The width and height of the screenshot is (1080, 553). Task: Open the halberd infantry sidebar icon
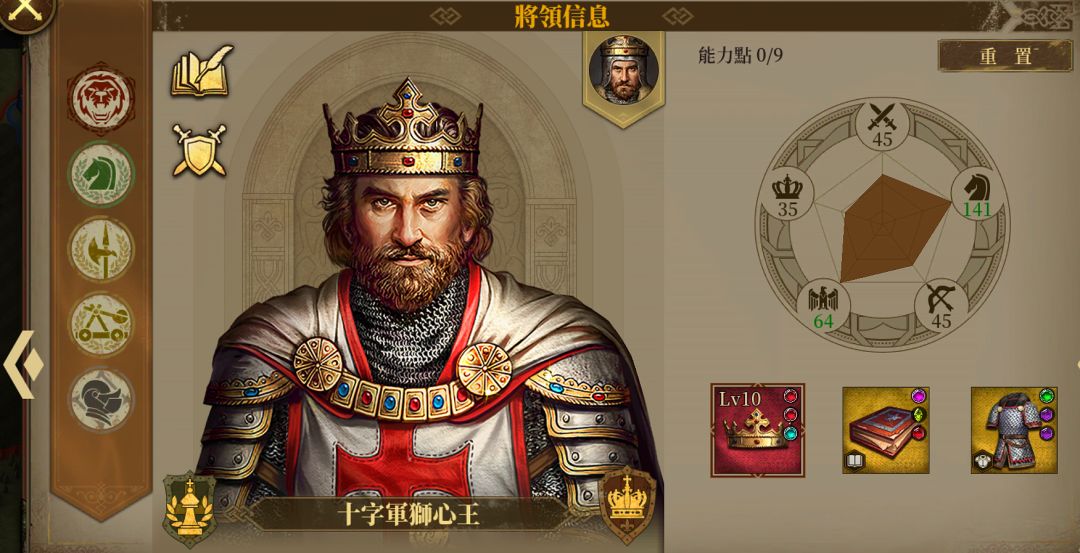(x=101, y=249)
